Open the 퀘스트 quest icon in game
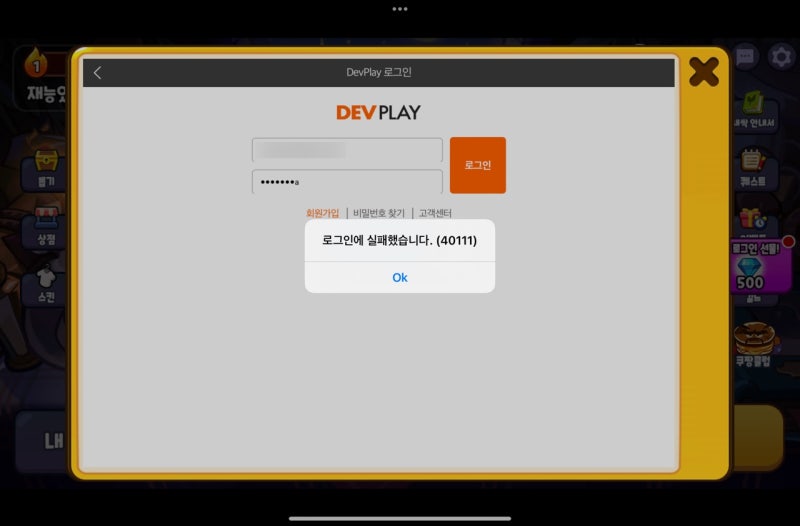This screenshot has width=800, height=526. tap(753, 168)
